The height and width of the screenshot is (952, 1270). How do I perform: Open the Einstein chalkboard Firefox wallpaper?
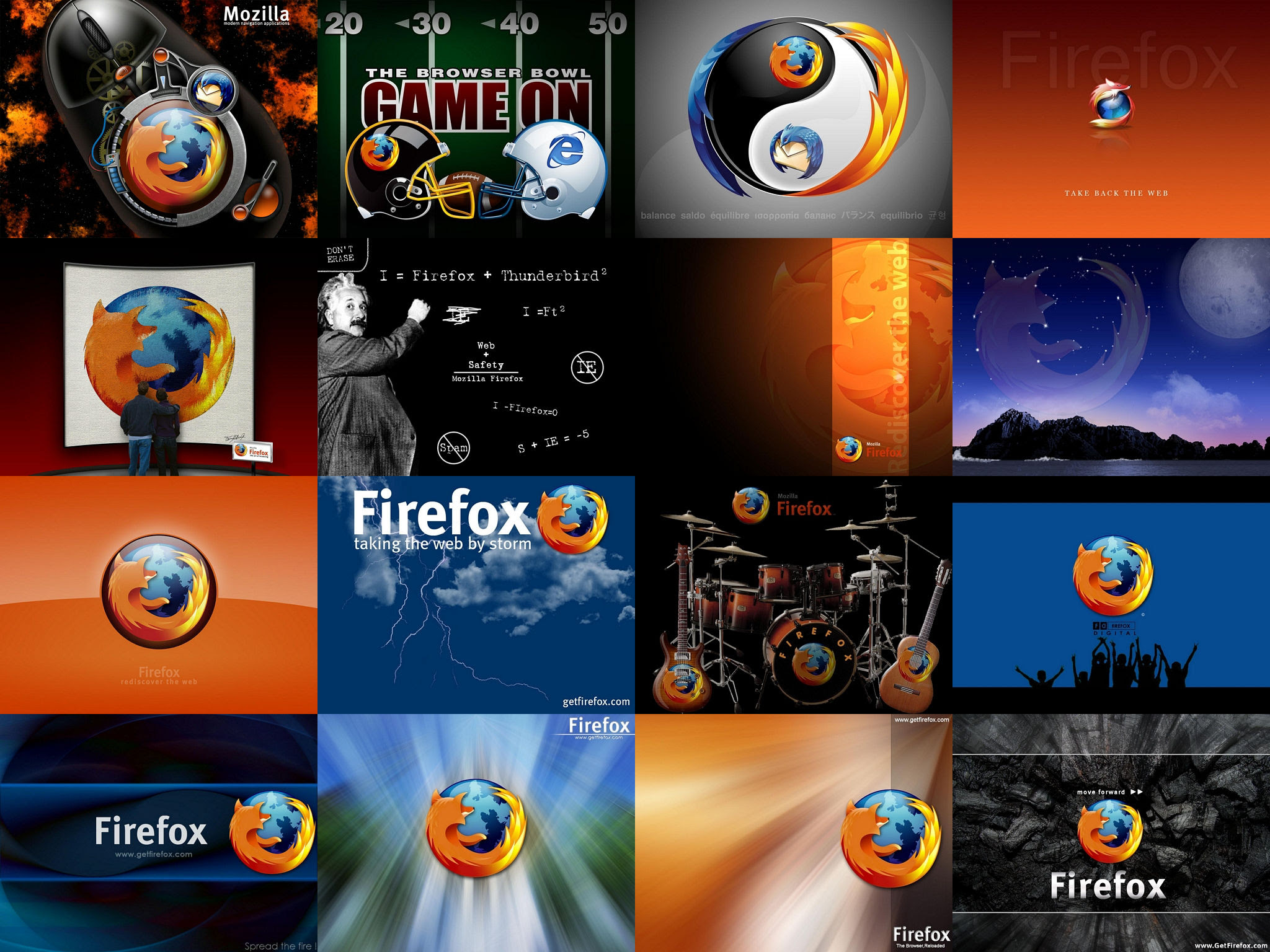tap(476, 357)
